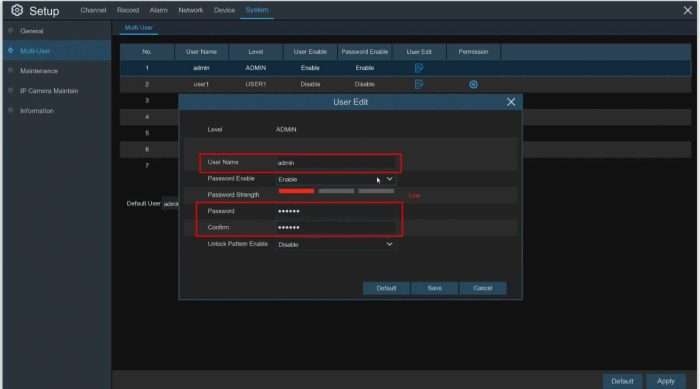Open Information section in sidebar
The image size is (700, 389).
[37, 110]
